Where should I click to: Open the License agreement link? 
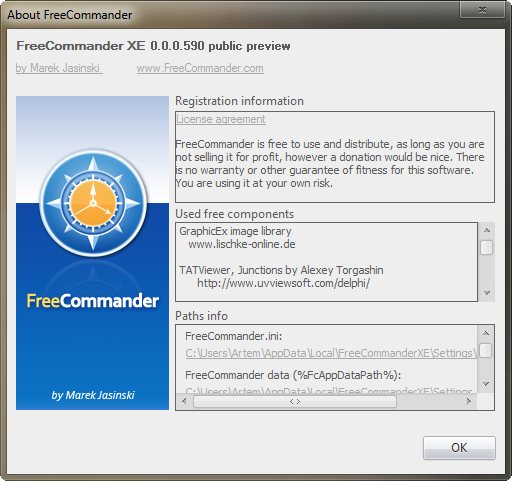(x=221, y=119)
